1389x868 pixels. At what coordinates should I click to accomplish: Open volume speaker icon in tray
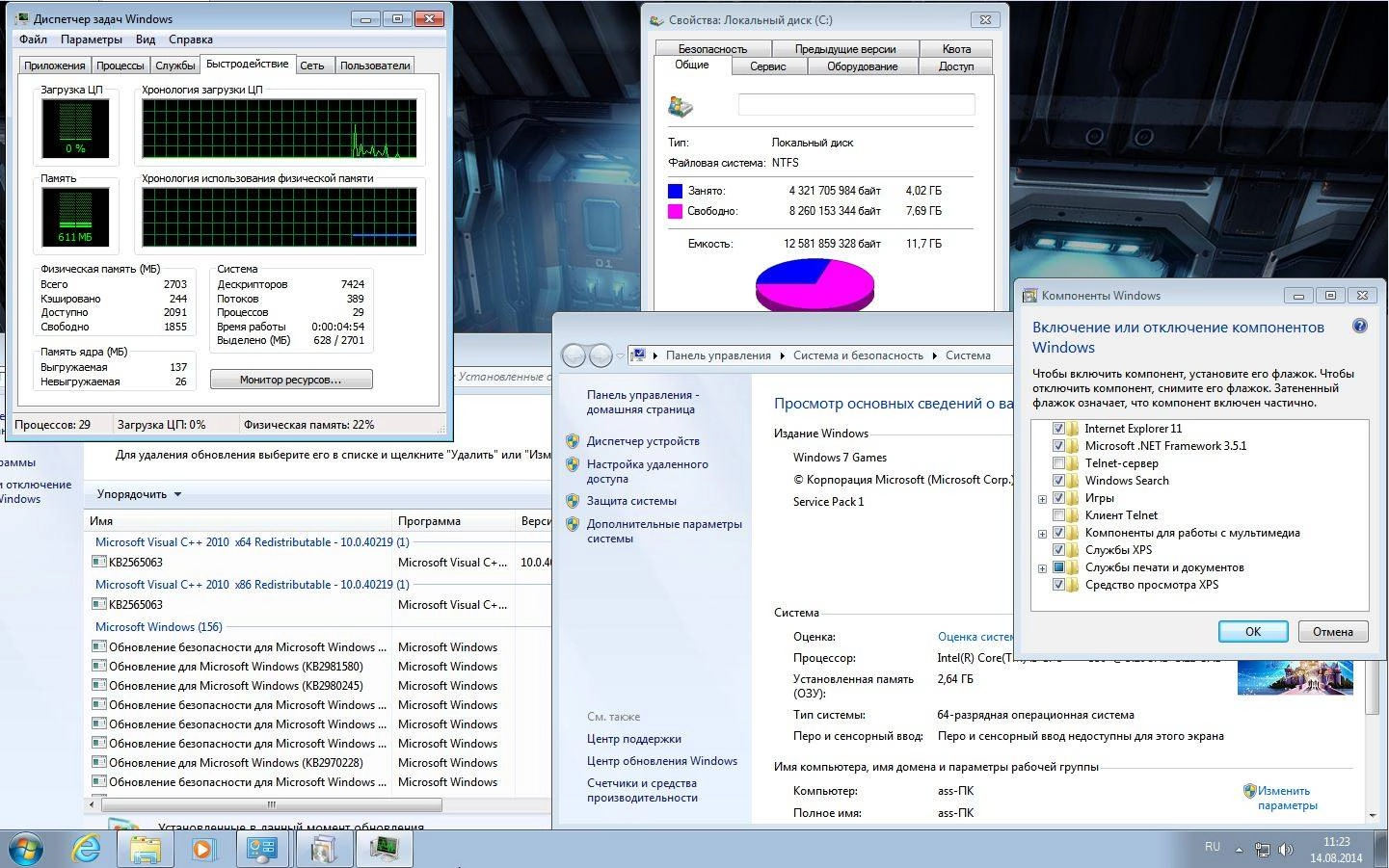[1286, 850]
